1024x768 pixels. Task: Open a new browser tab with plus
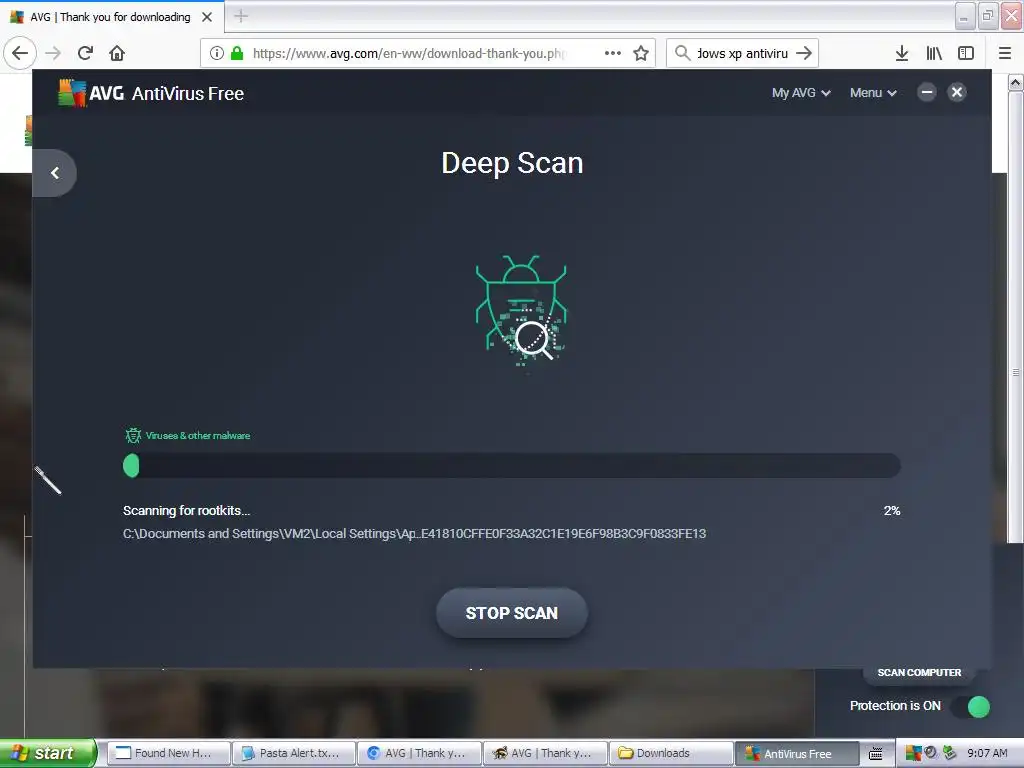[x=241, y=16]
